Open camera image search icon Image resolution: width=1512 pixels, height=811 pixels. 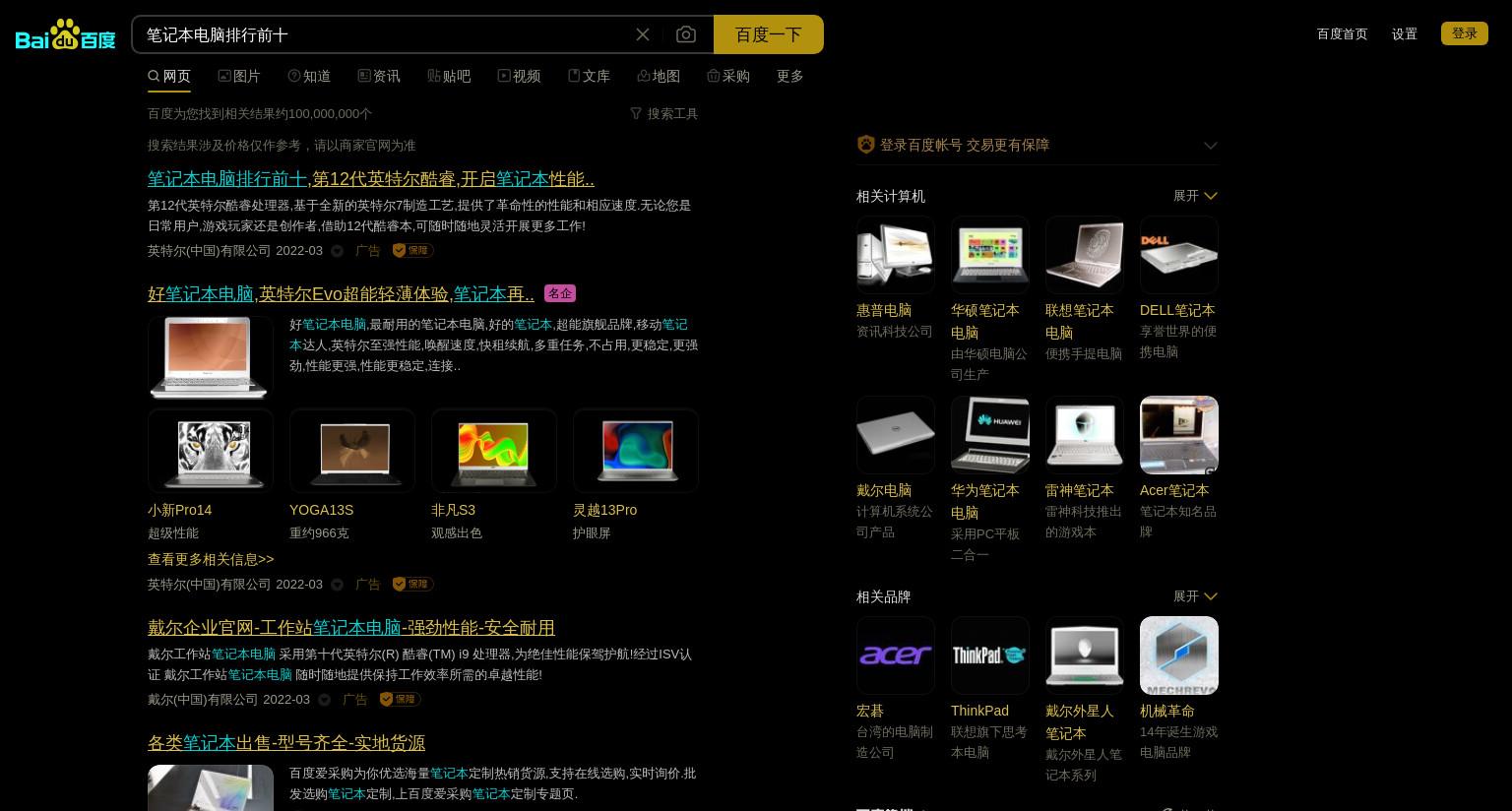(686, 34)
